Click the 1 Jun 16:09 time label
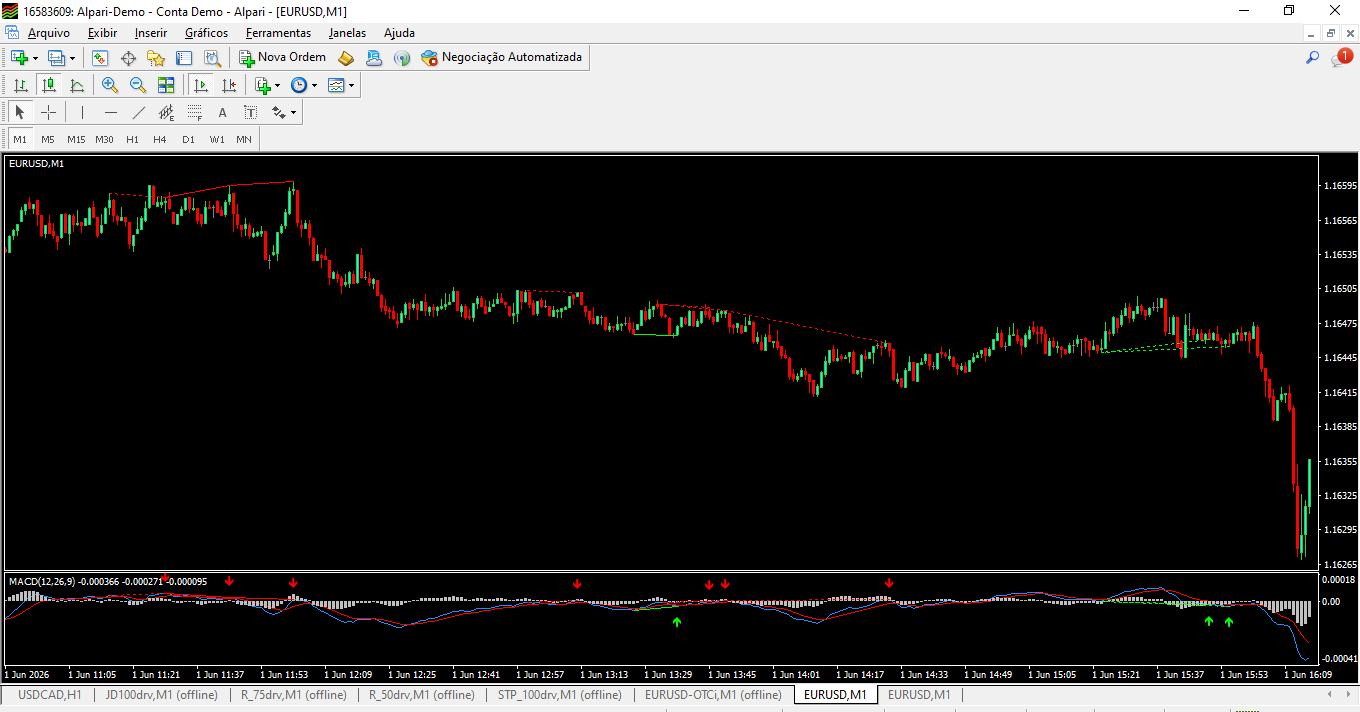1360x712 pixels. pyautogui.click(x=1308, y=674)
